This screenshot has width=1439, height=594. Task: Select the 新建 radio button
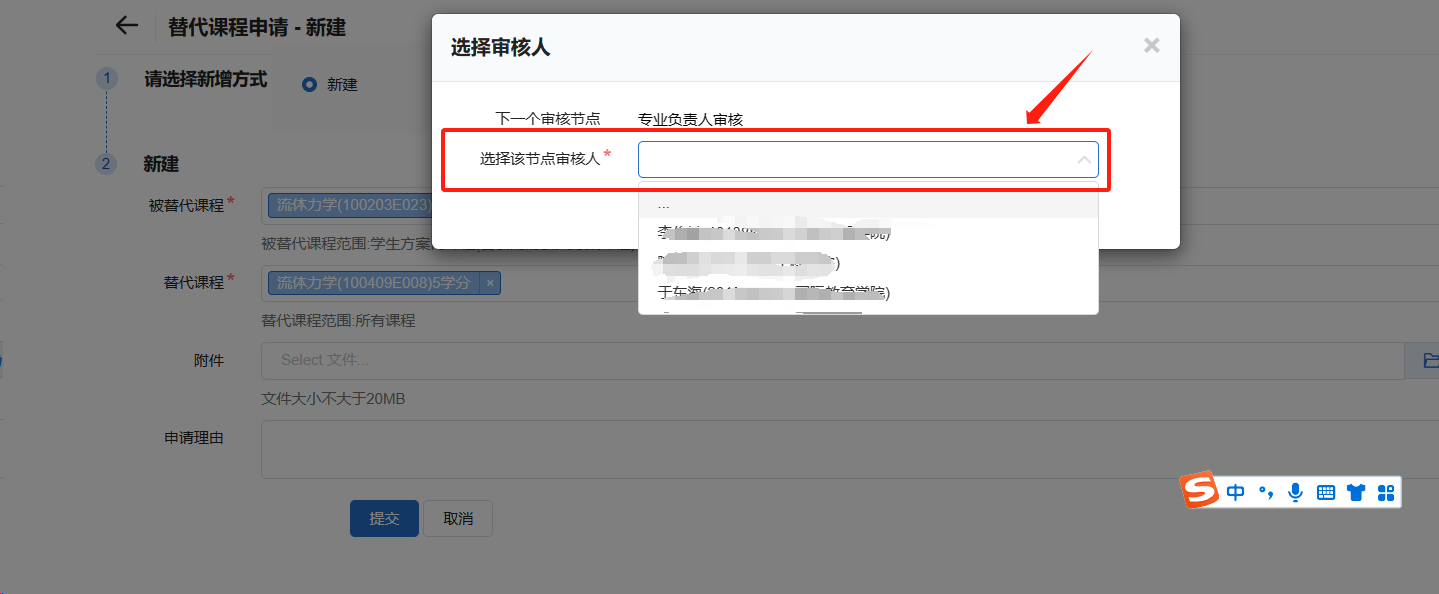(x=309, y=85)
